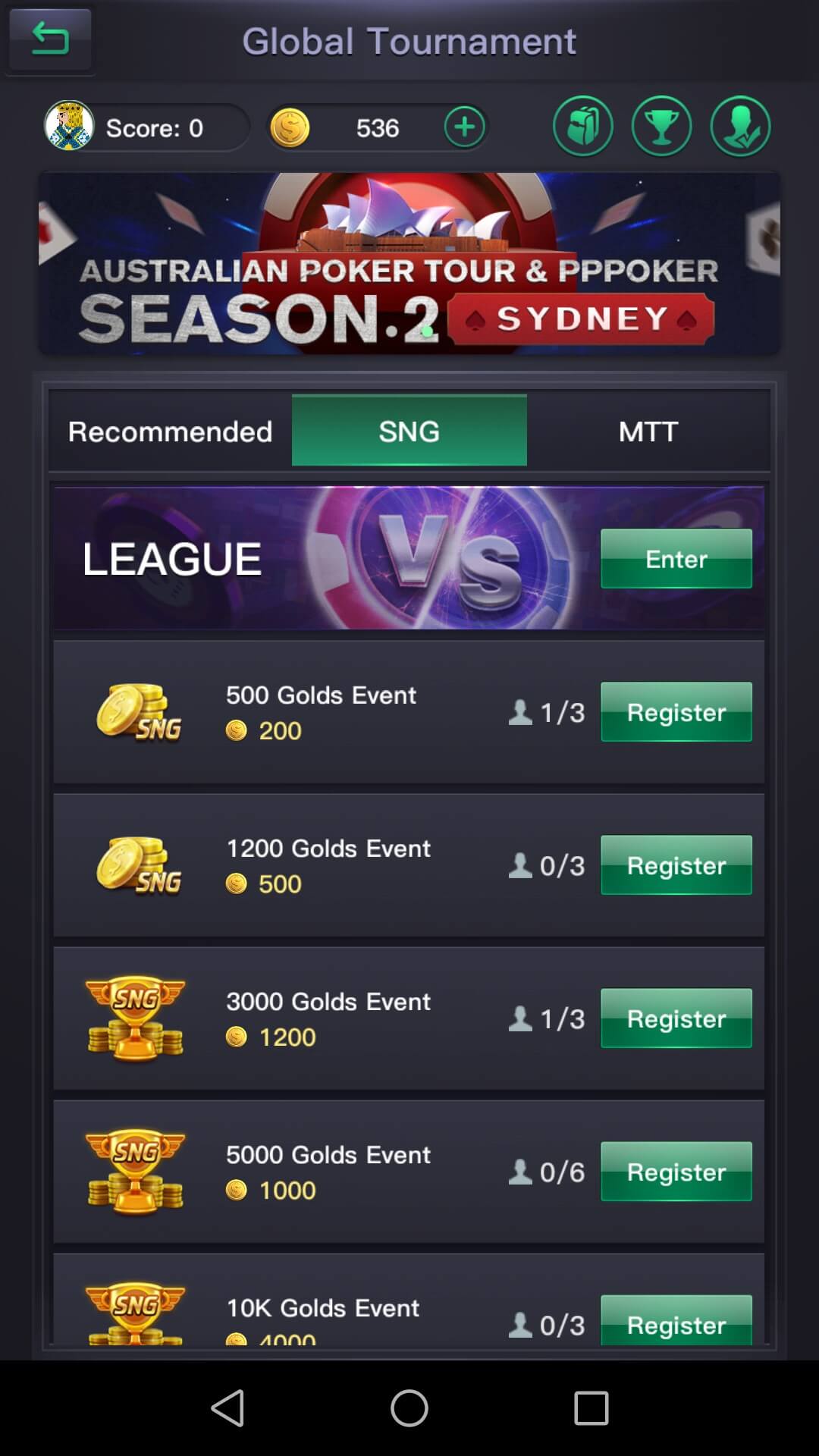The width and height of the screenshot is (819, 1456).
Task: Tap the player avatar beside Score
Action: point(69,126)
